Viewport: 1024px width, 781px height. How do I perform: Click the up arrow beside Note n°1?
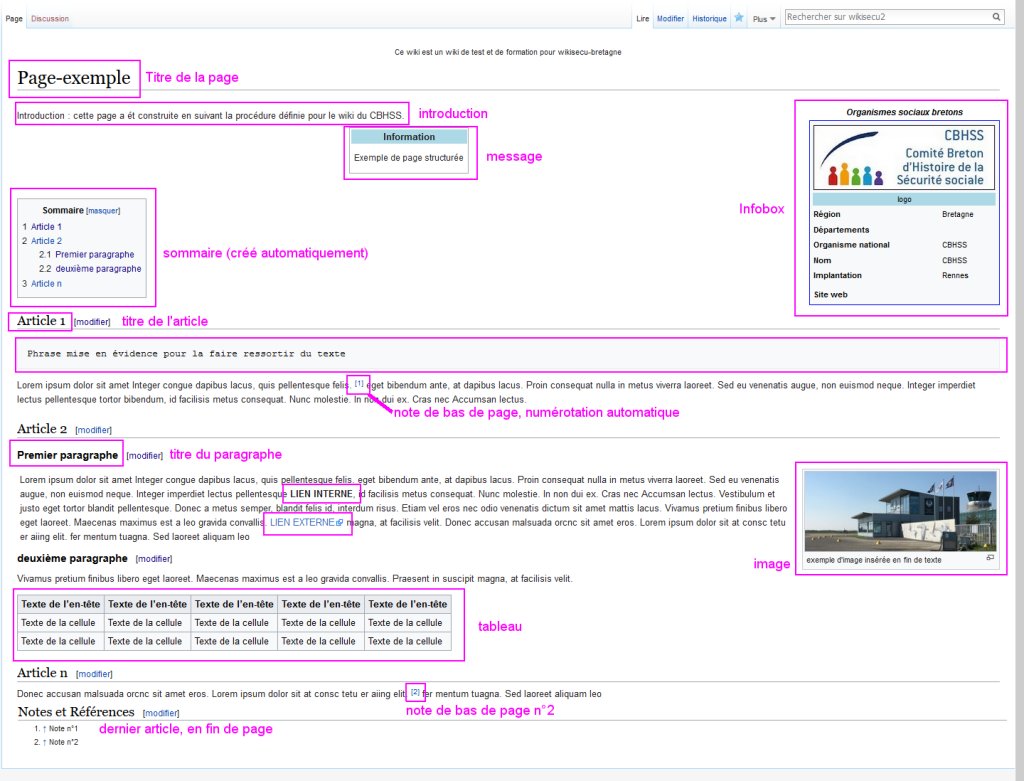click(x=44, y=729)
